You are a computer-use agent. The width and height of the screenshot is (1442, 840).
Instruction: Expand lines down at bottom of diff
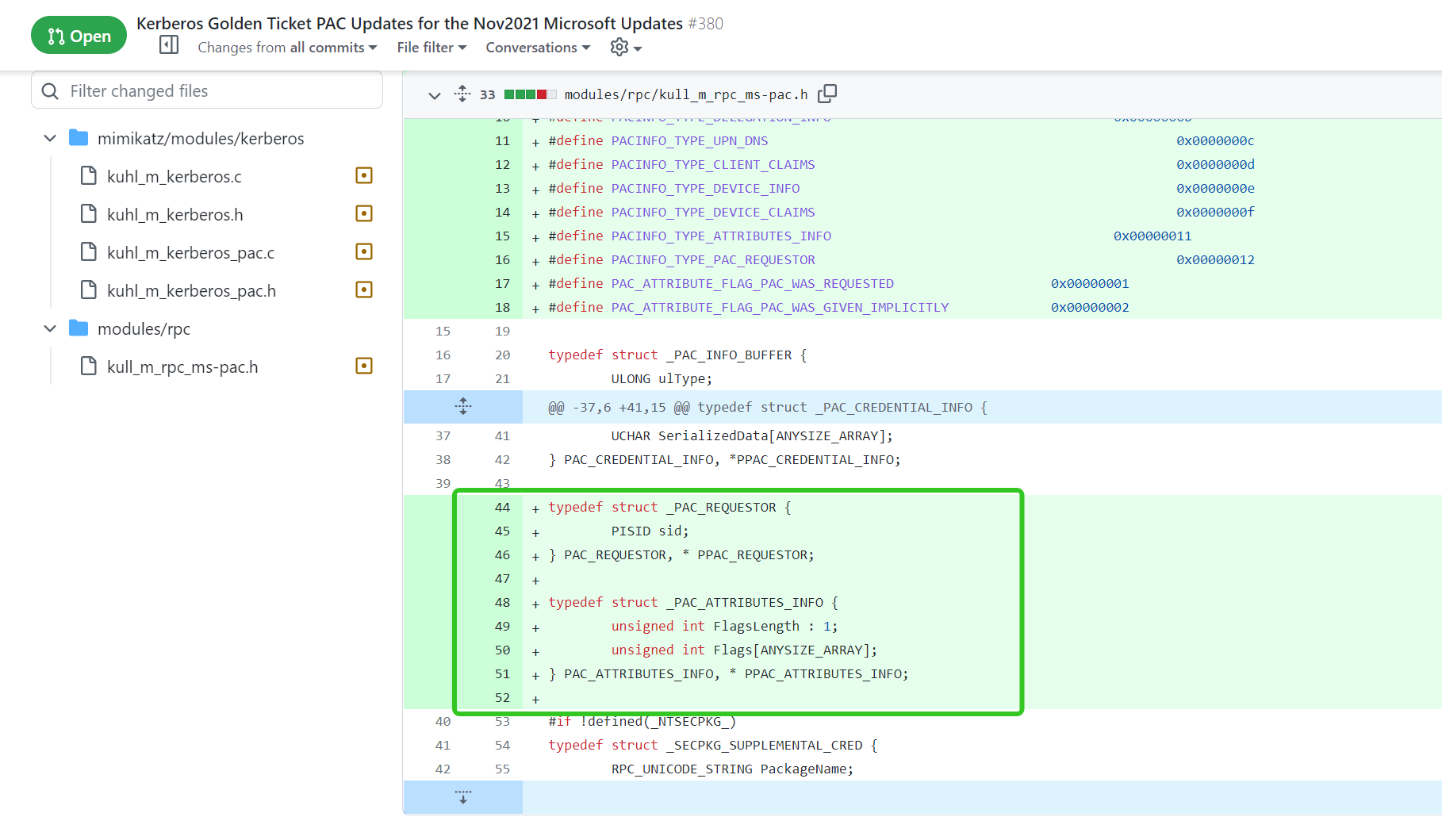(x=463, y=796)
